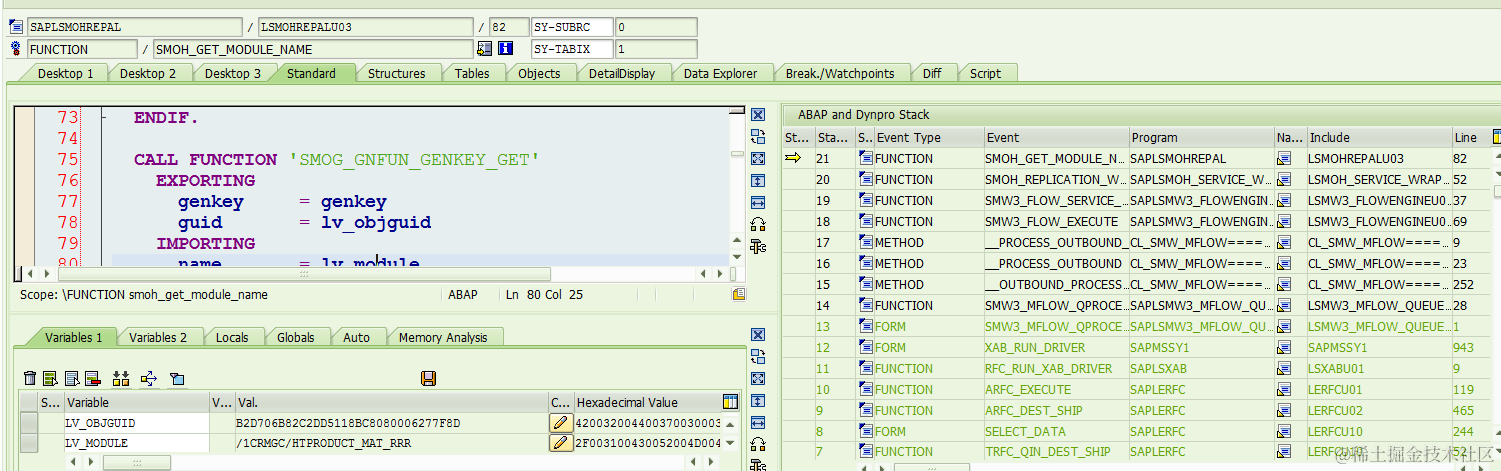Click the pencil change icon for LV_MODULE
Image resolution: width=1501 pixels, height=471 pixels.
tap(561, 443)
